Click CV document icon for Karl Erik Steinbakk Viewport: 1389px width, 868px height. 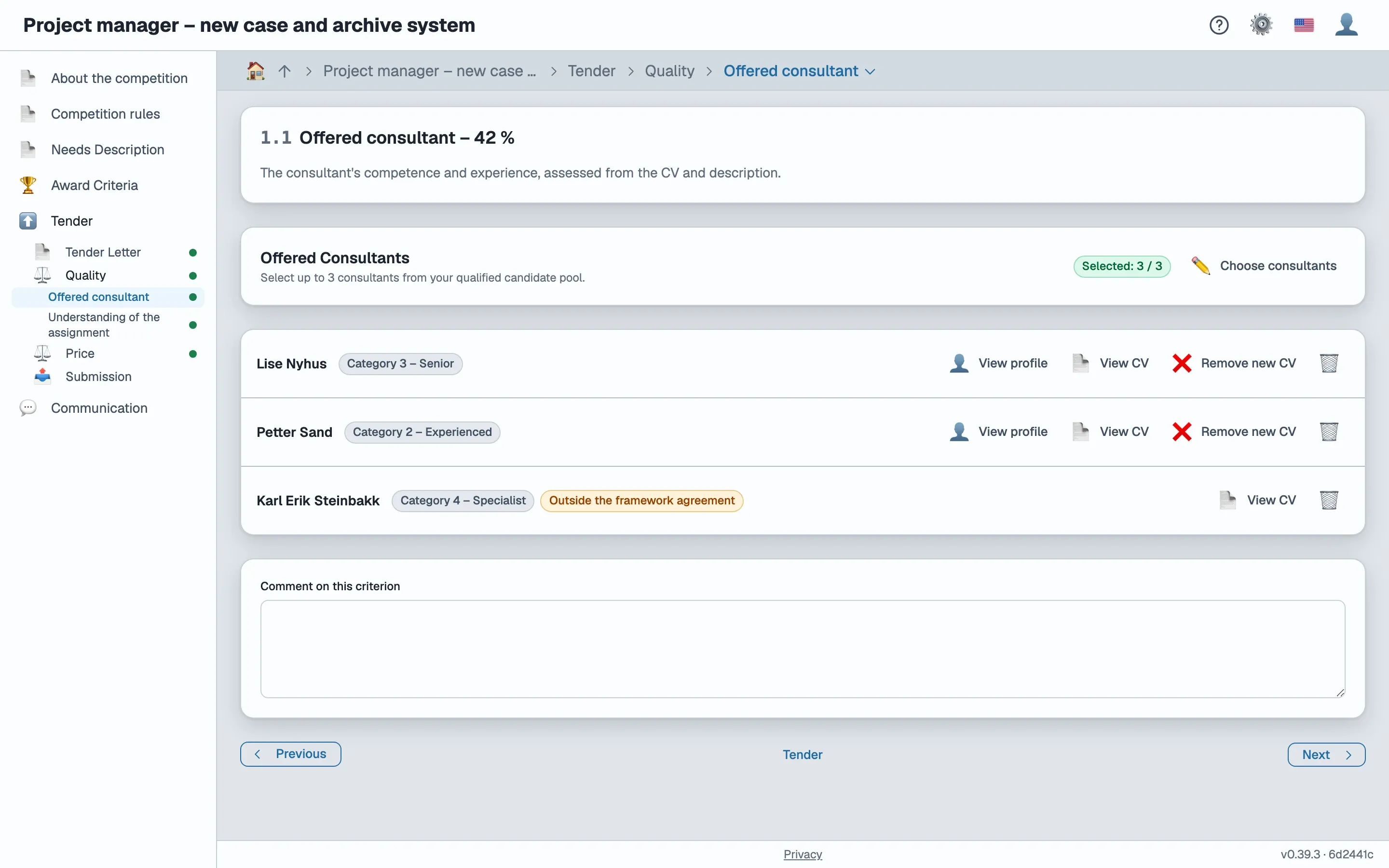point(1228,500)
